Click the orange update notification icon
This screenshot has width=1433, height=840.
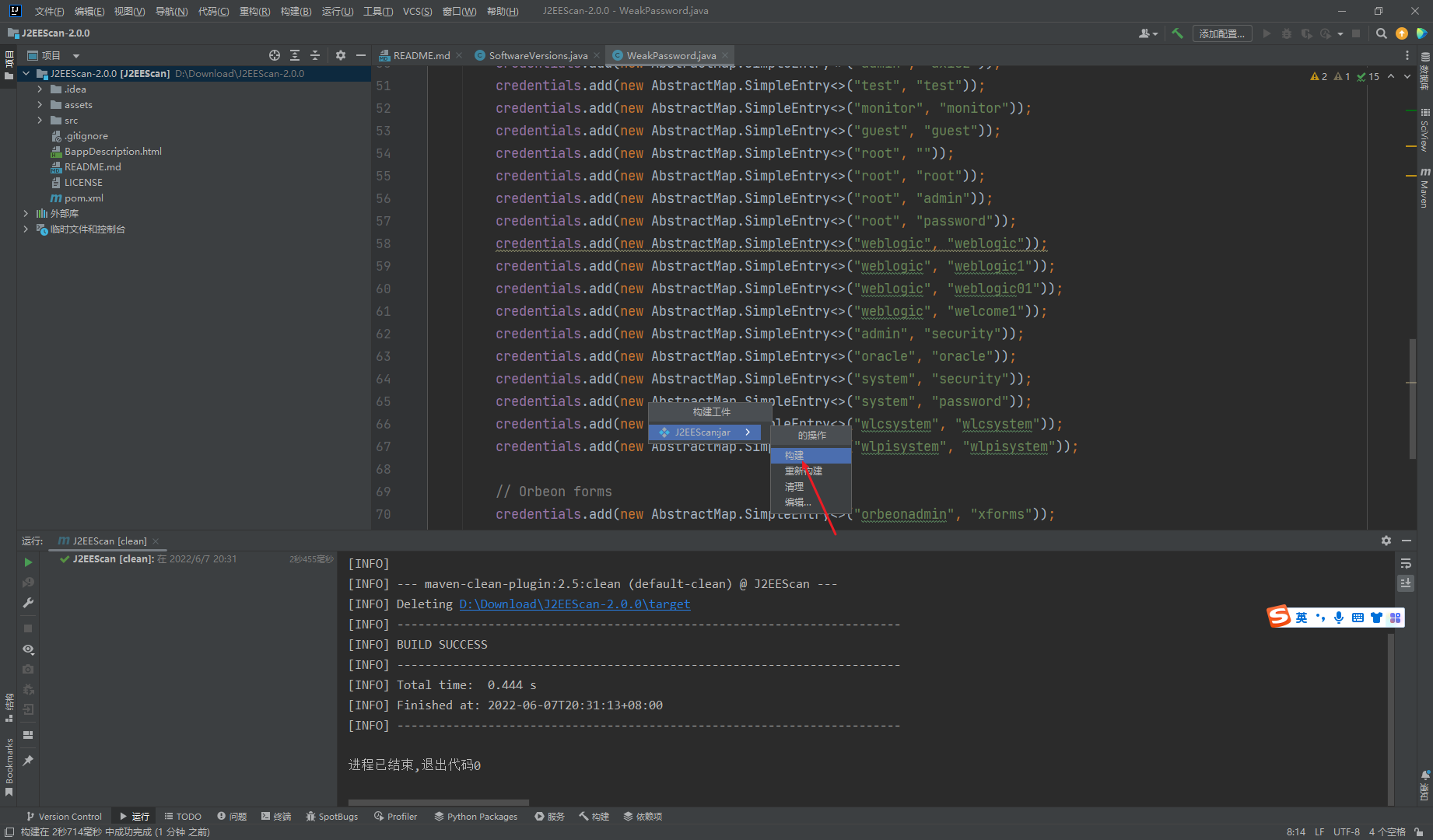(1402, 33)
